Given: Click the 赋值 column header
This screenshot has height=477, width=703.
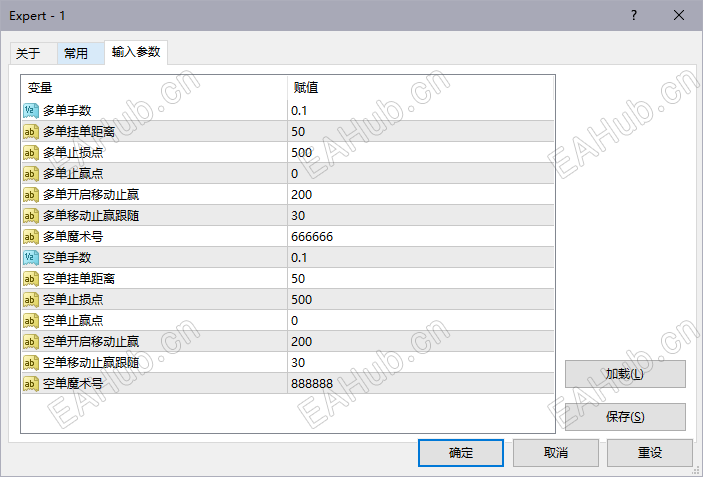Looking at the screenshot, I should [420, 87].
